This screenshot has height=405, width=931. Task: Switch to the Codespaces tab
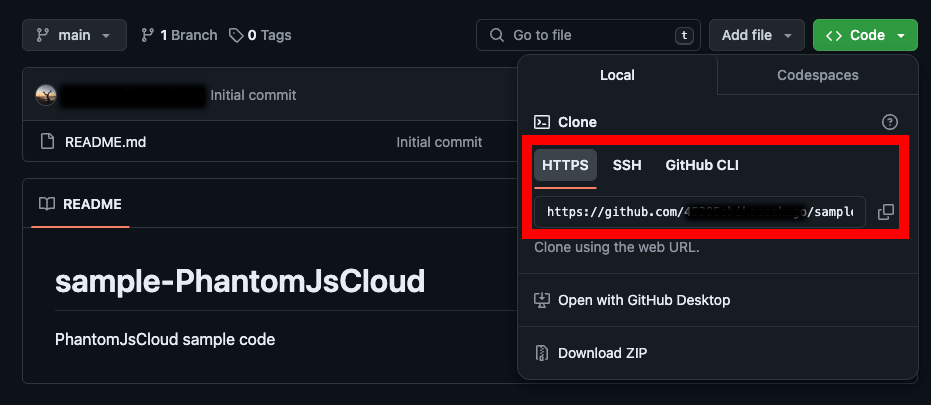tap(817, 75)
